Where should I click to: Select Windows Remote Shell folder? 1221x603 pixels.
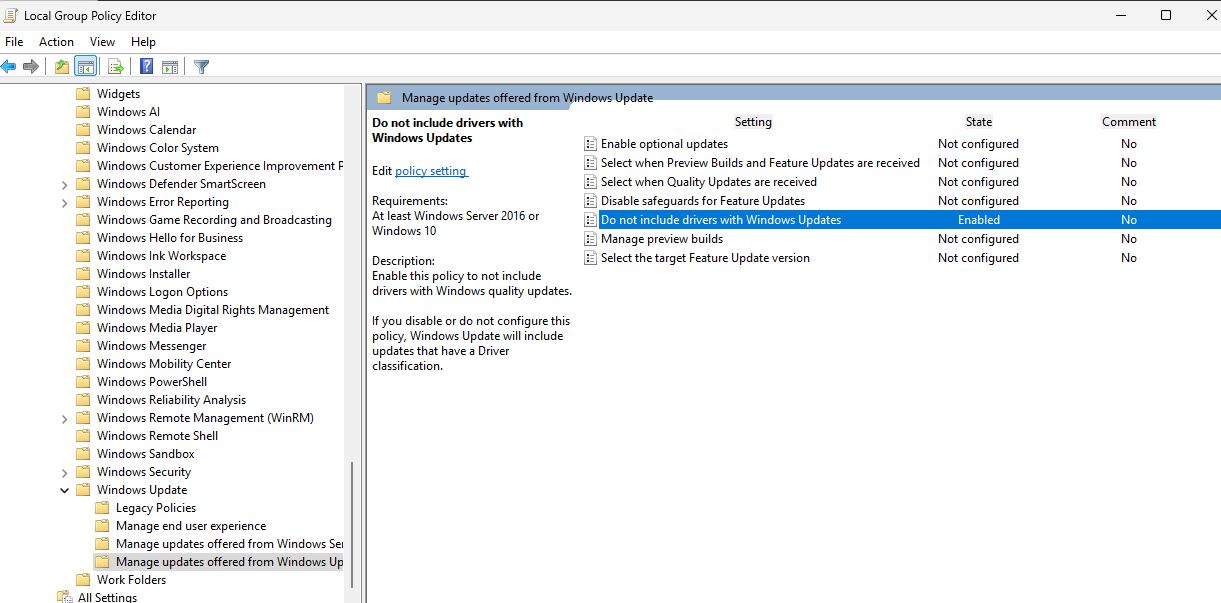point(157,436)
